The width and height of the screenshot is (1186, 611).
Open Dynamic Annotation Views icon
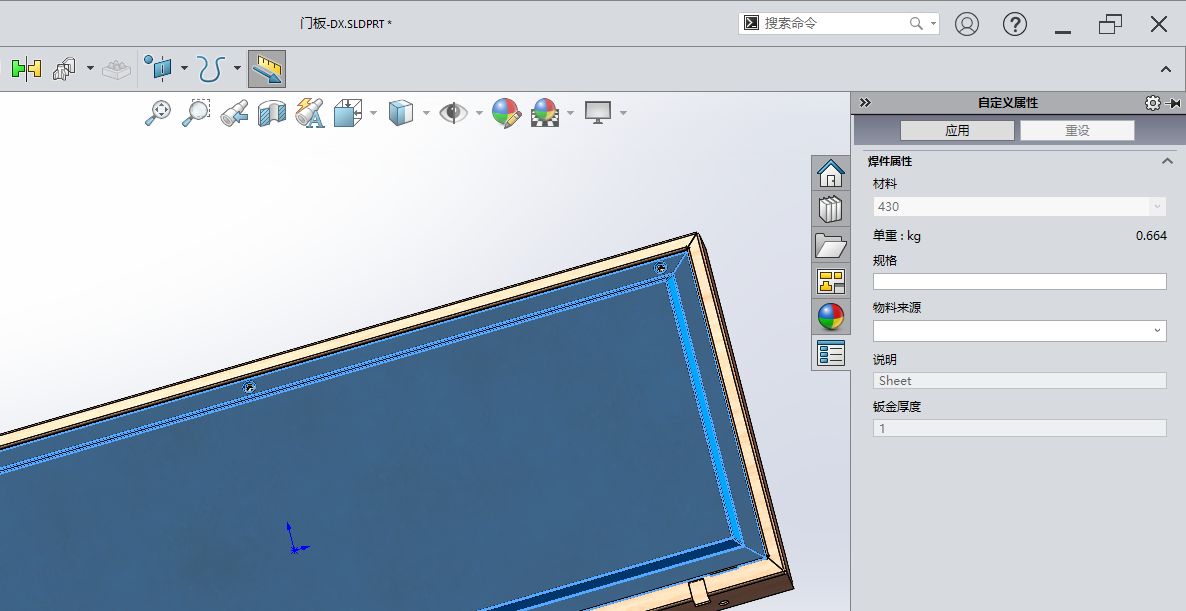pos(310,113)
